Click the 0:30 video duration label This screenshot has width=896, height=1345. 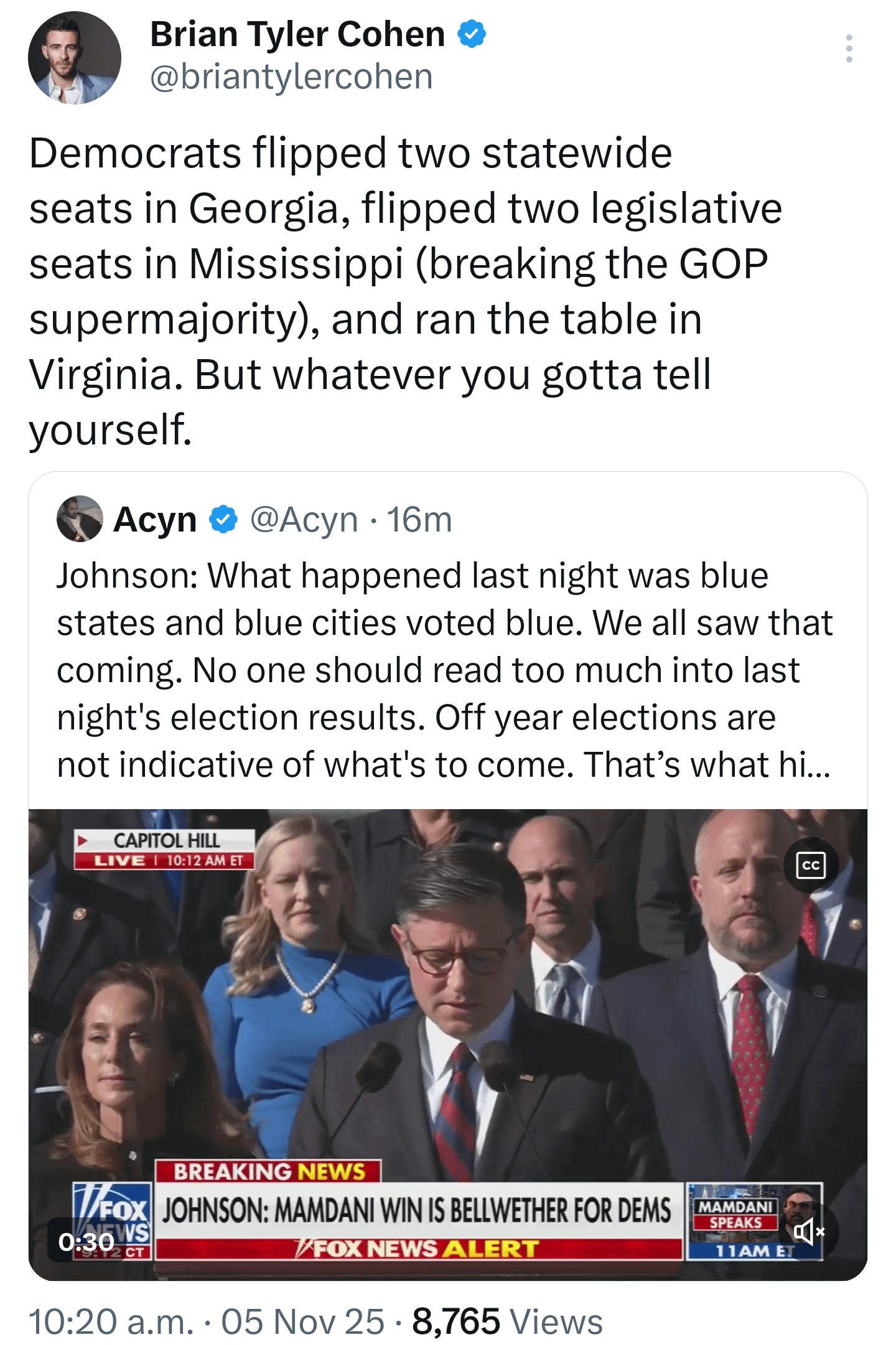pos(86,1242)
